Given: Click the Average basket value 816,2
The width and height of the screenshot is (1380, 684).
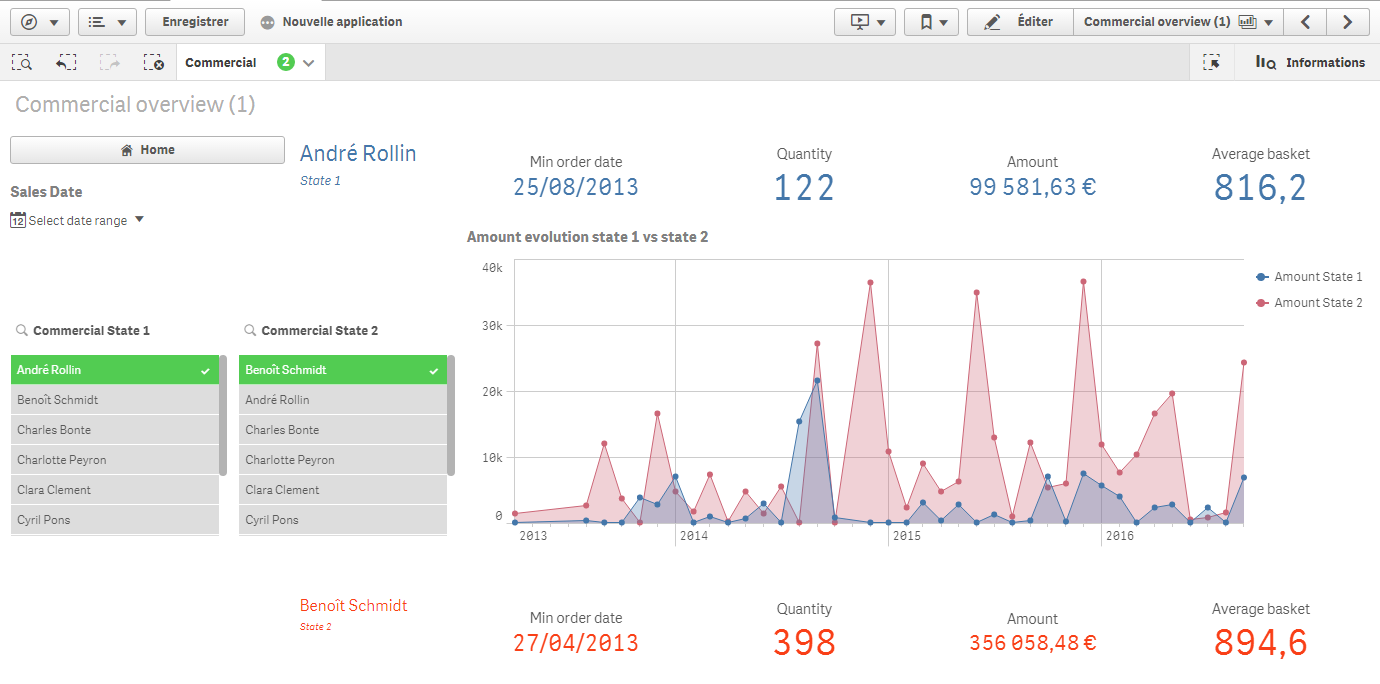Looking at the screenshot, I should (x=1261, y=188).
